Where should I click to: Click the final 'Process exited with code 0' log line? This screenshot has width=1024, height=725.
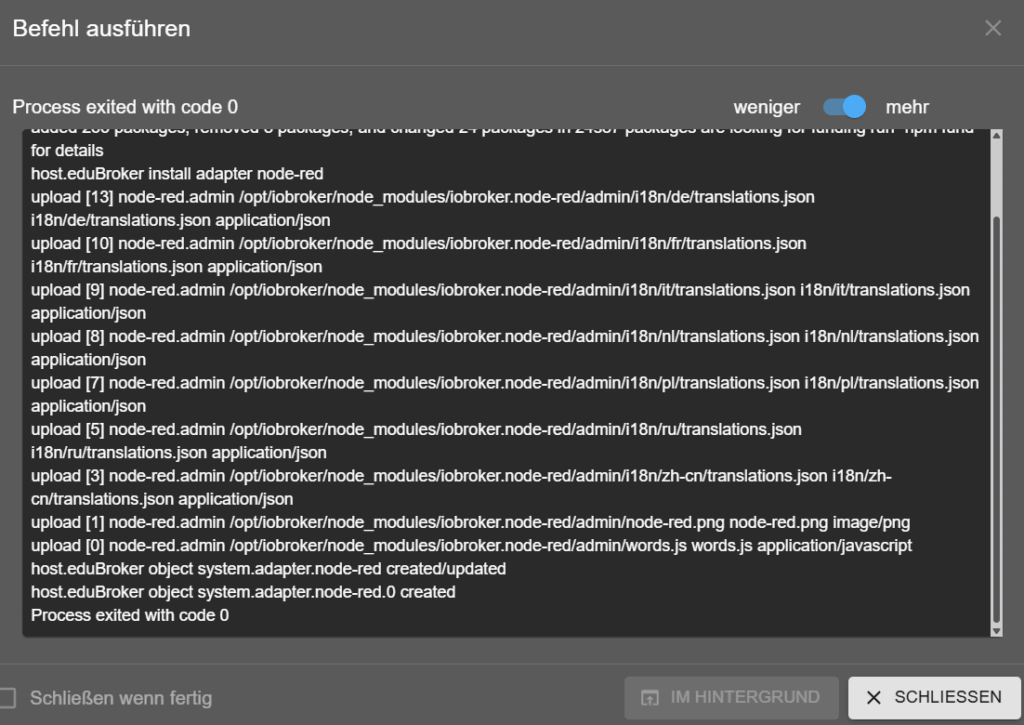[x=130, y=615]
